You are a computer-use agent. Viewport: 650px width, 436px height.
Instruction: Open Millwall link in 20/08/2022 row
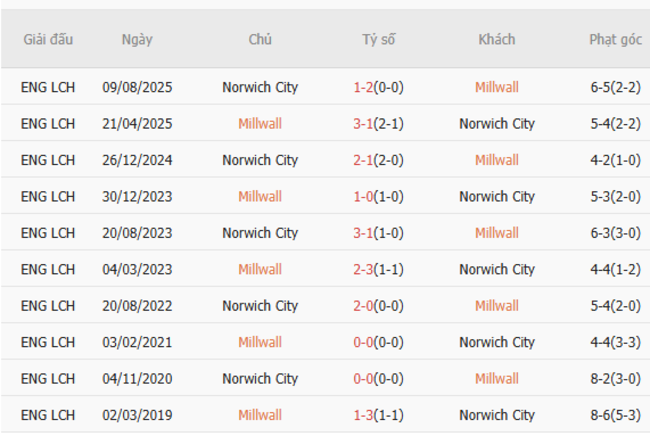click(497, 306)
